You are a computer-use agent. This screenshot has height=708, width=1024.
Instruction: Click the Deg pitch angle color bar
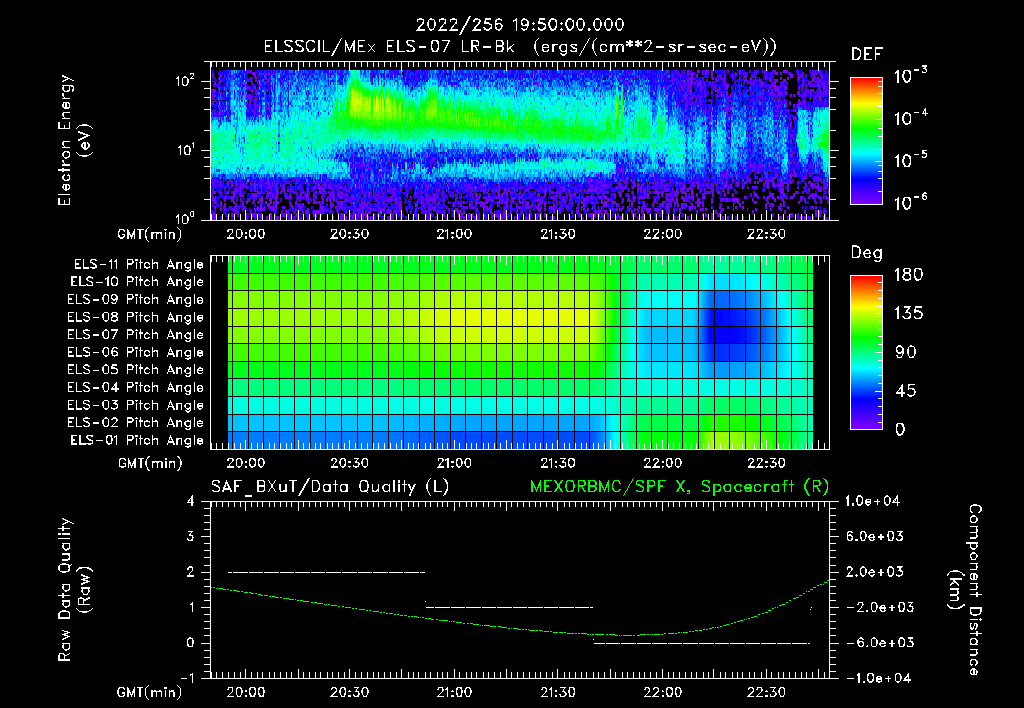tap(866, 352)
